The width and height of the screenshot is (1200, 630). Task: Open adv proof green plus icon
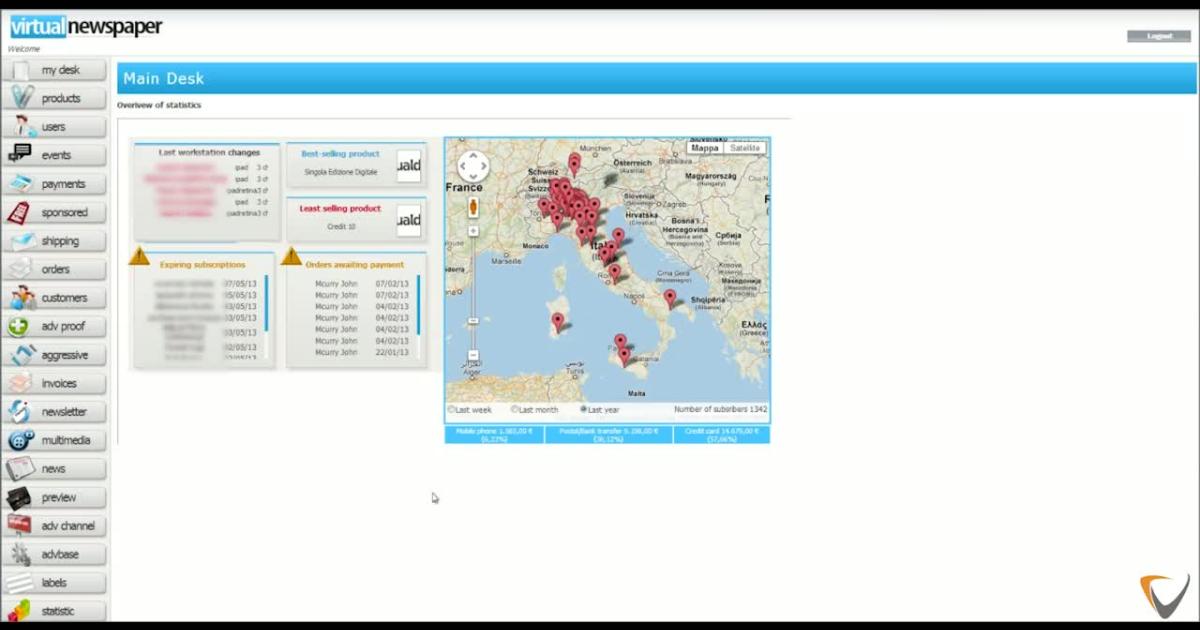pyautogui.click(x=20, y=326)
